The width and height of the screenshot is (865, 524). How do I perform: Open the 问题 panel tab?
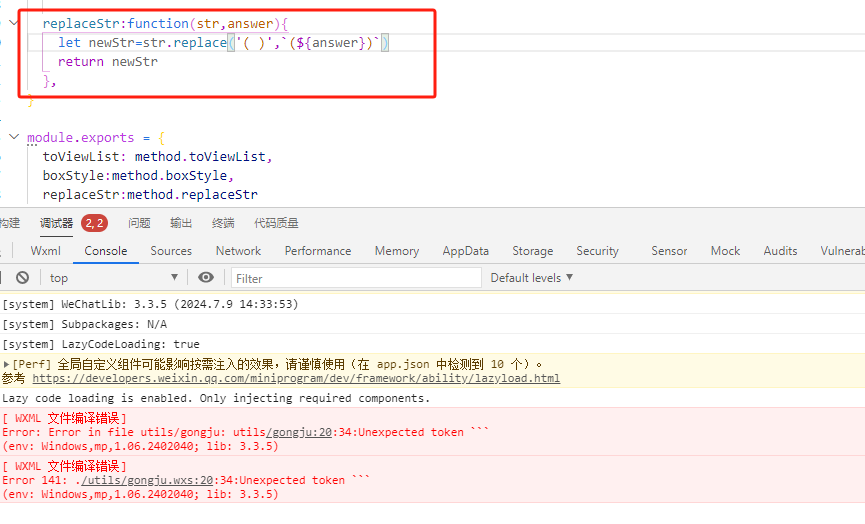[x=139, y=223]
